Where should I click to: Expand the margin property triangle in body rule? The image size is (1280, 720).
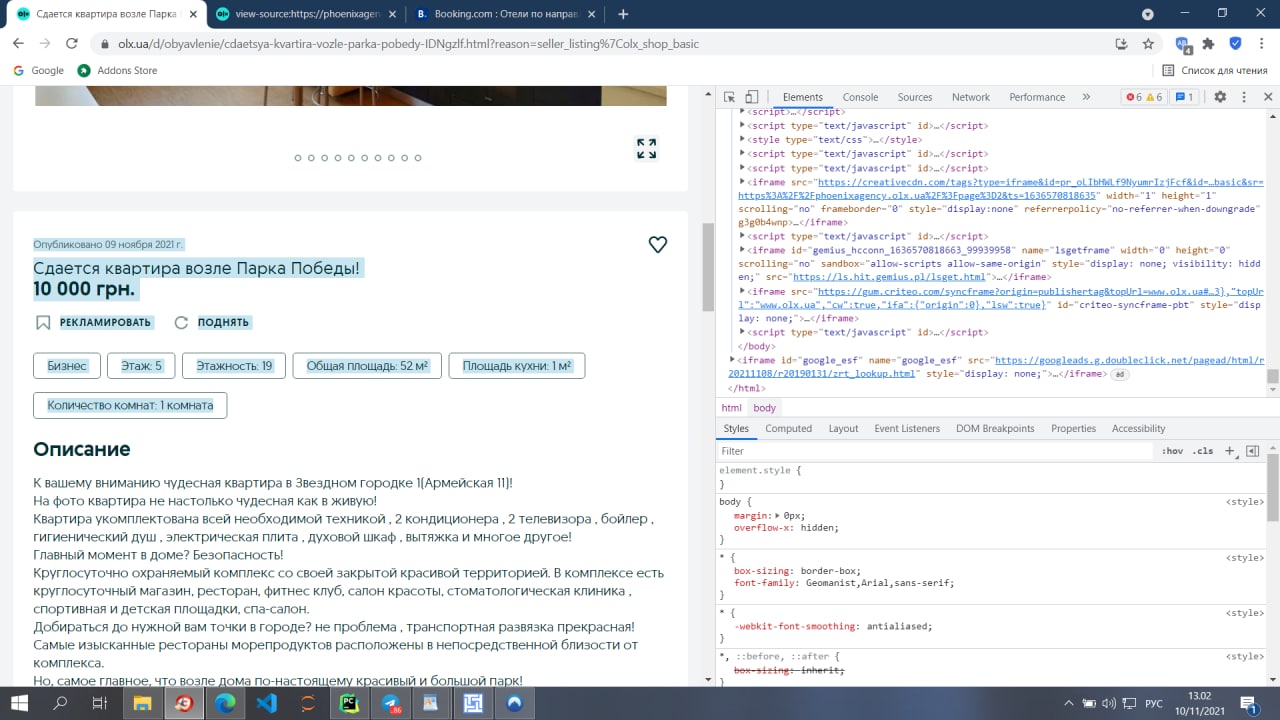pyautogui.click(x=778, y=515)
